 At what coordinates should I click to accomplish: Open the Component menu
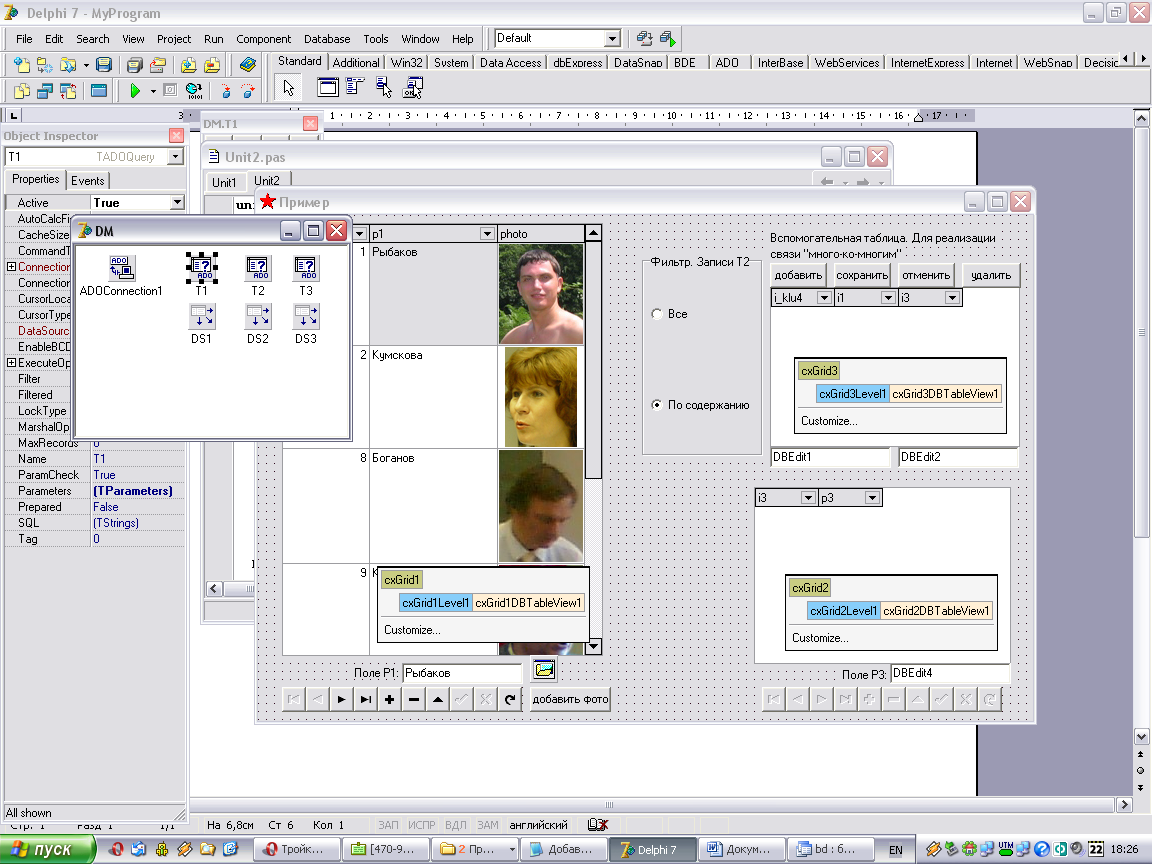point(263,39)
